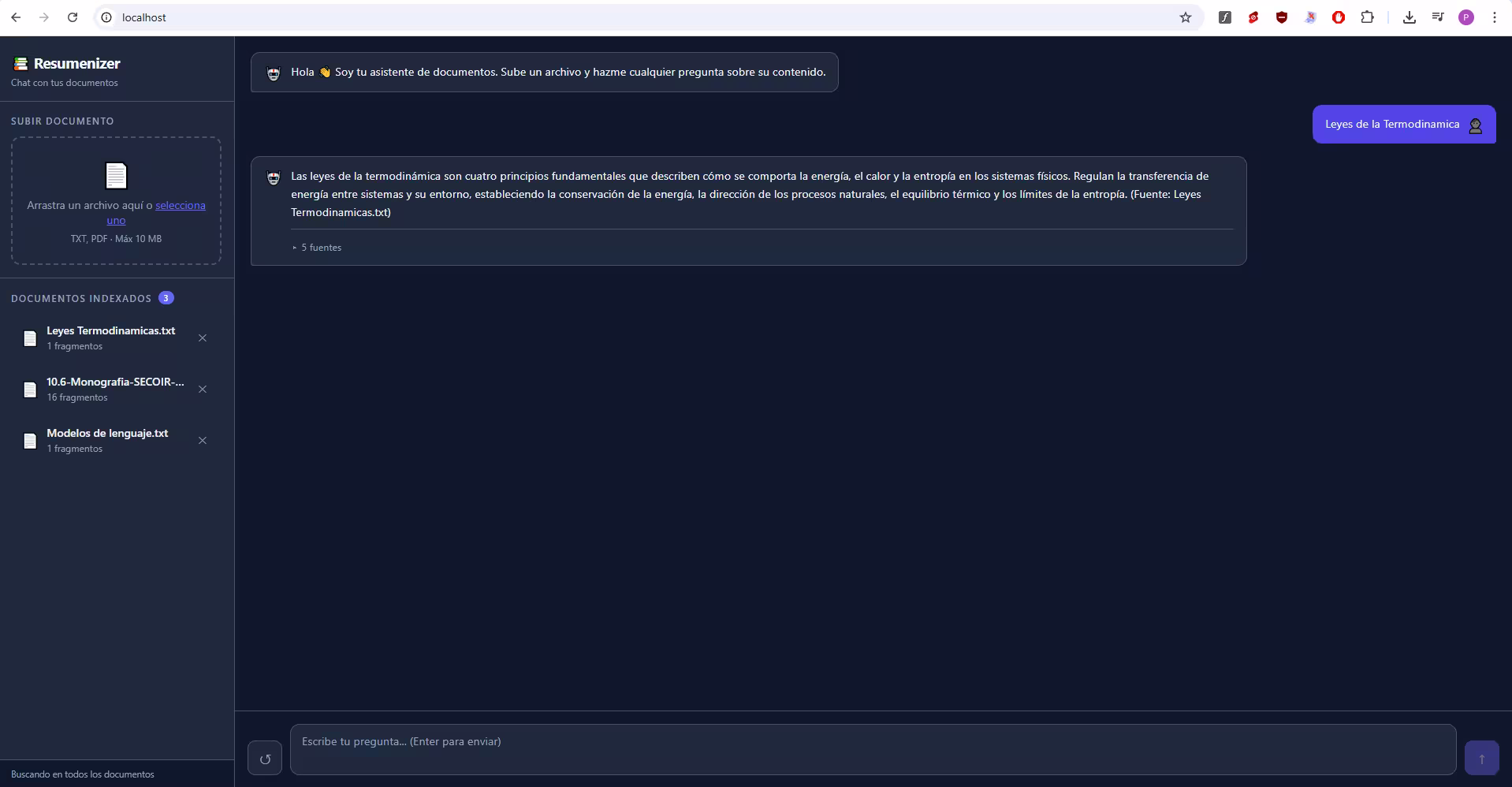Delete the 10.6-Monografia-SECOIR document
Viewport: 1512px width, 787px height.
click(x=203, y=390)
